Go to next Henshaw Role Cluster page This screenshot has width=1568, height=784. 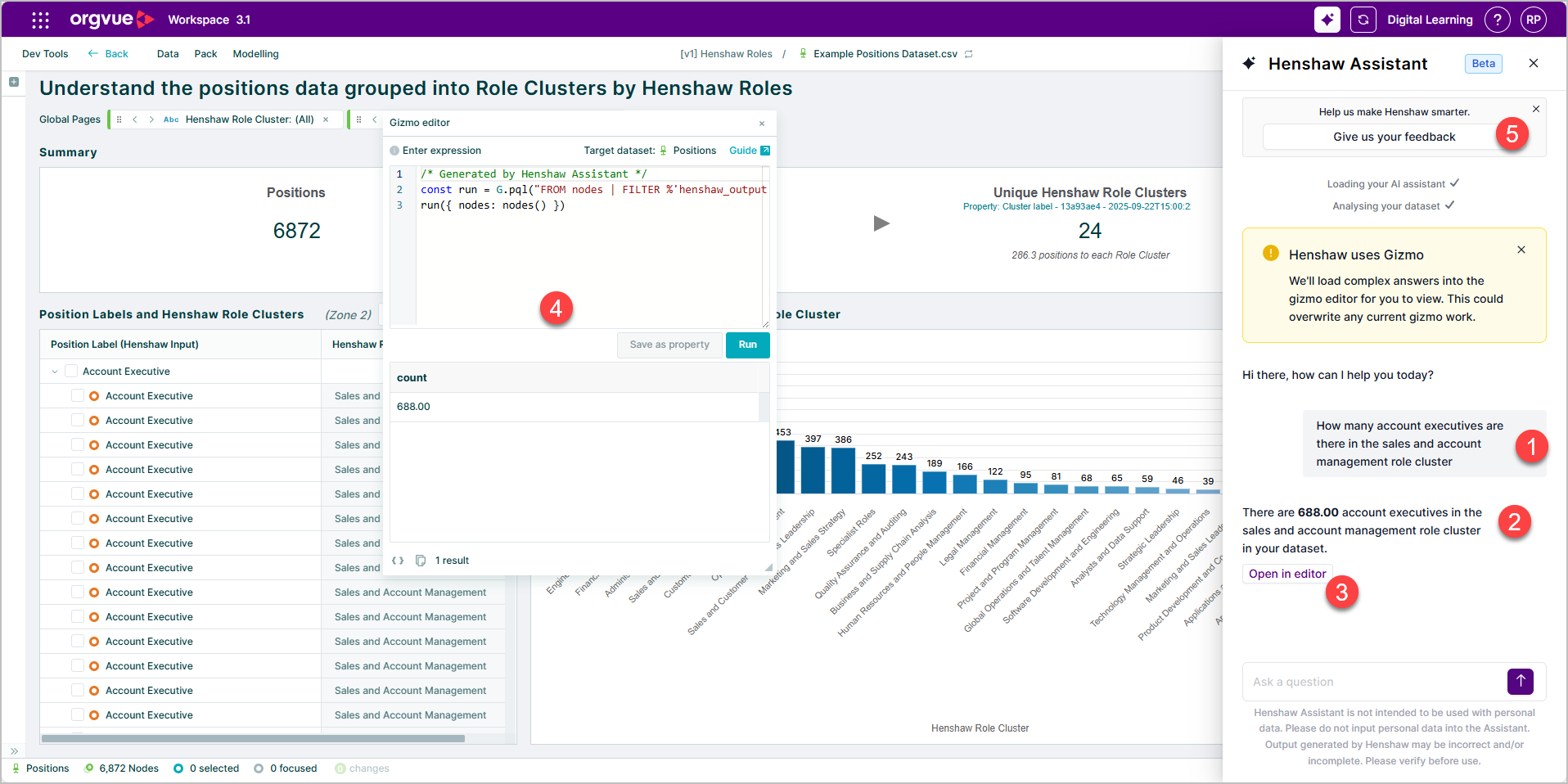coord(151,119)
